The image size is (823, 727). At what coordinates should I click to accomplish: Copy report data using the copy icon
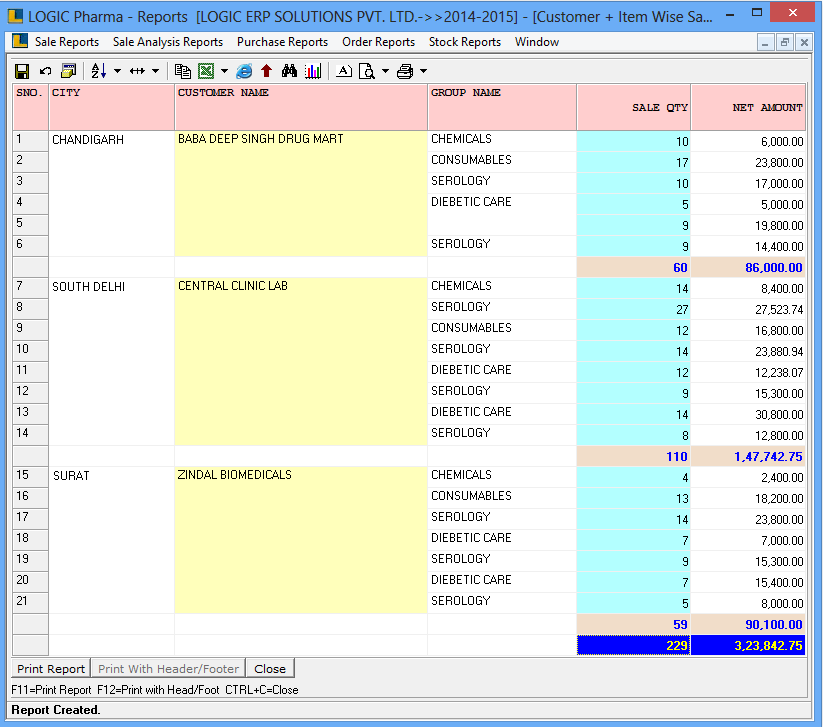183,71
